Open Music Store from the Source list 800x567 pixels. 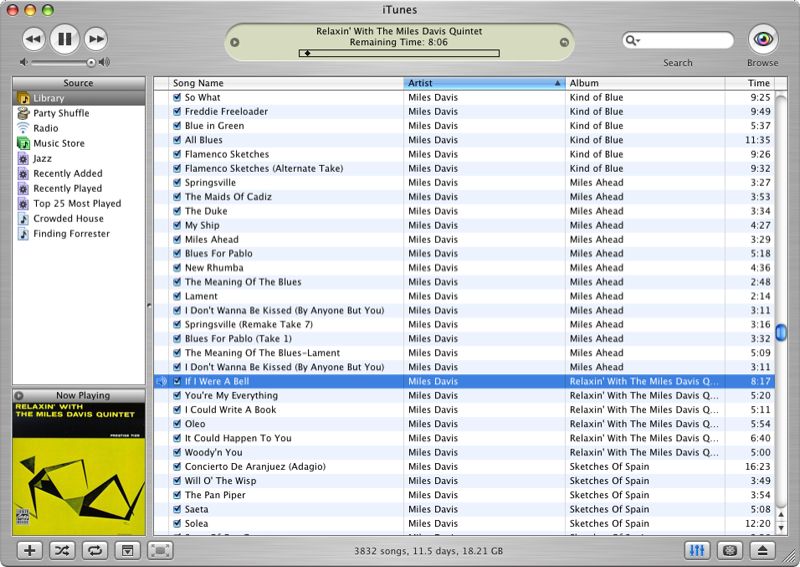coord(58,143)
